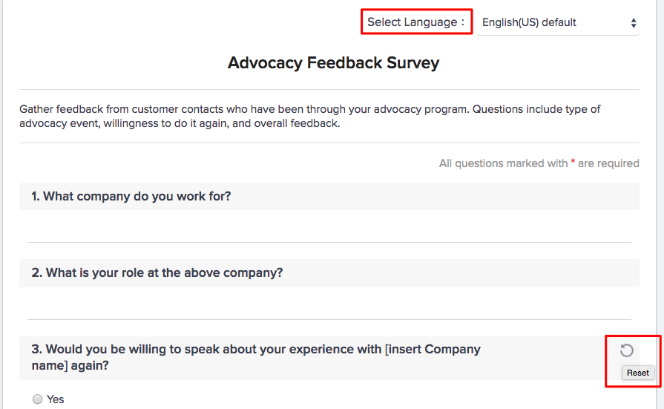Open the English(US) default language dropdown
Screen dimensions: 664x409
(x=557, y=22)
